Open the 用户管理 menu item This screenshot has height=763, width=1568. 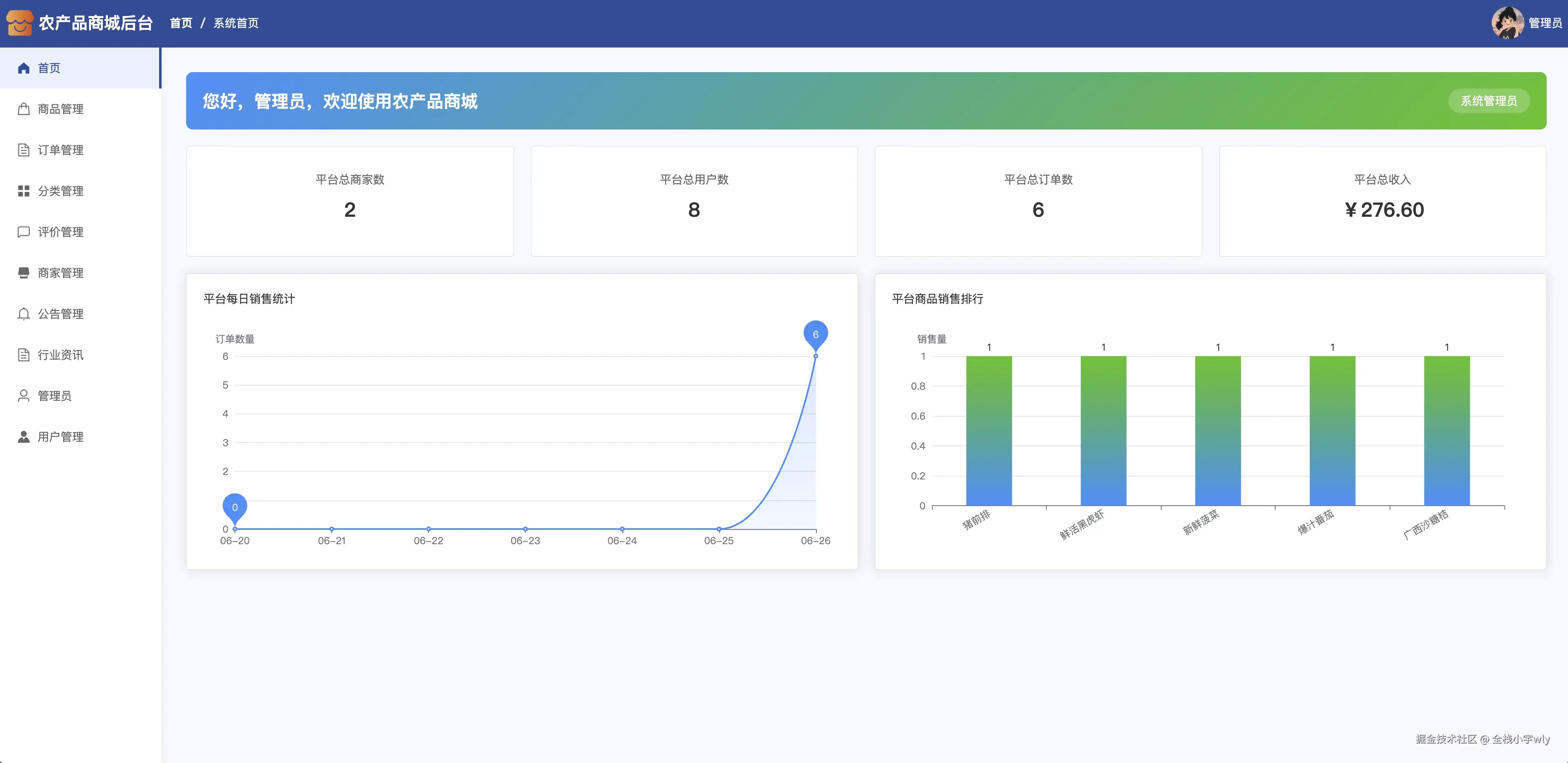[60, 437]
